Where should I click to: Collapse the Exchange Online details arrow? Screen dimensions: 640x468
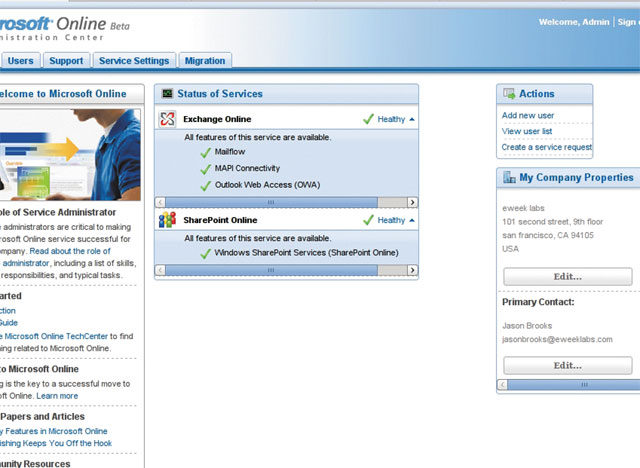pos(412,120)
